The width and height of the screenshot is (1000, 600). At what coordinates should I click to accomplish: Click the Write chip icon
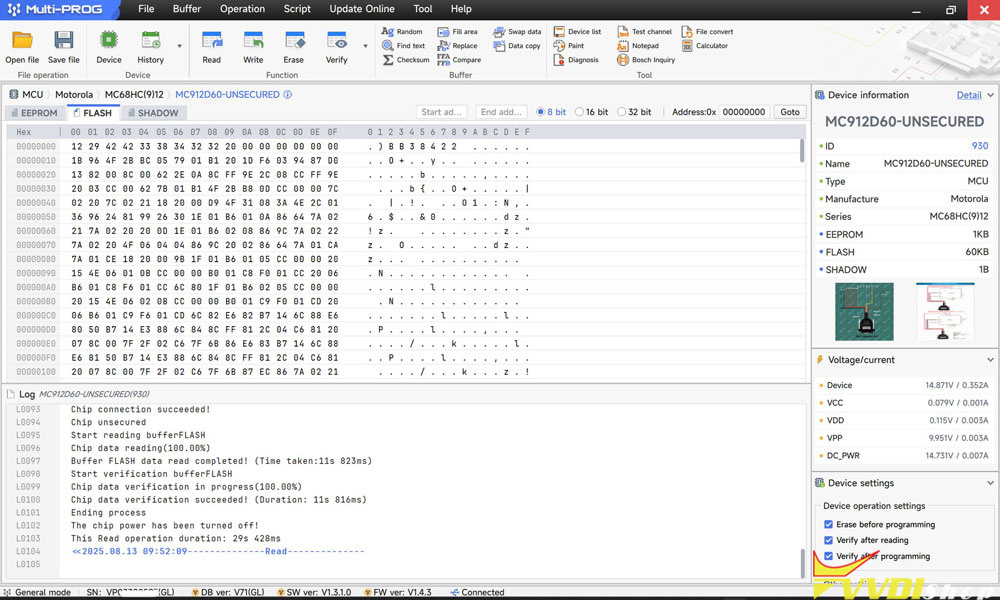coord(253,42)
